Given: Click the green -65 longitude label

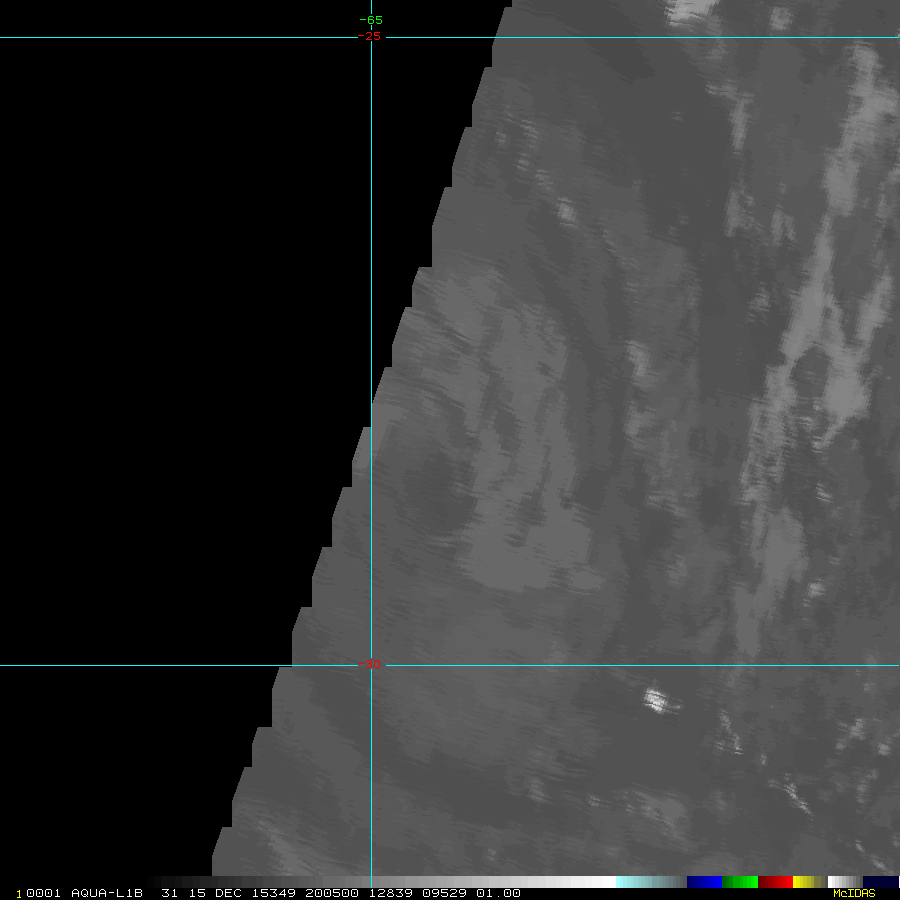Looking at the screenshot, I should click(x=371, y=20).
